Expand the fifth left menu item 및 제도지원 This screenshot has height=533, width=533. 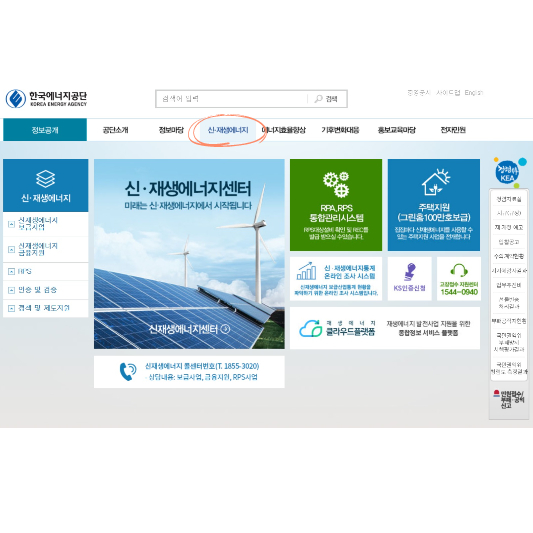click(x=46, y=308)
